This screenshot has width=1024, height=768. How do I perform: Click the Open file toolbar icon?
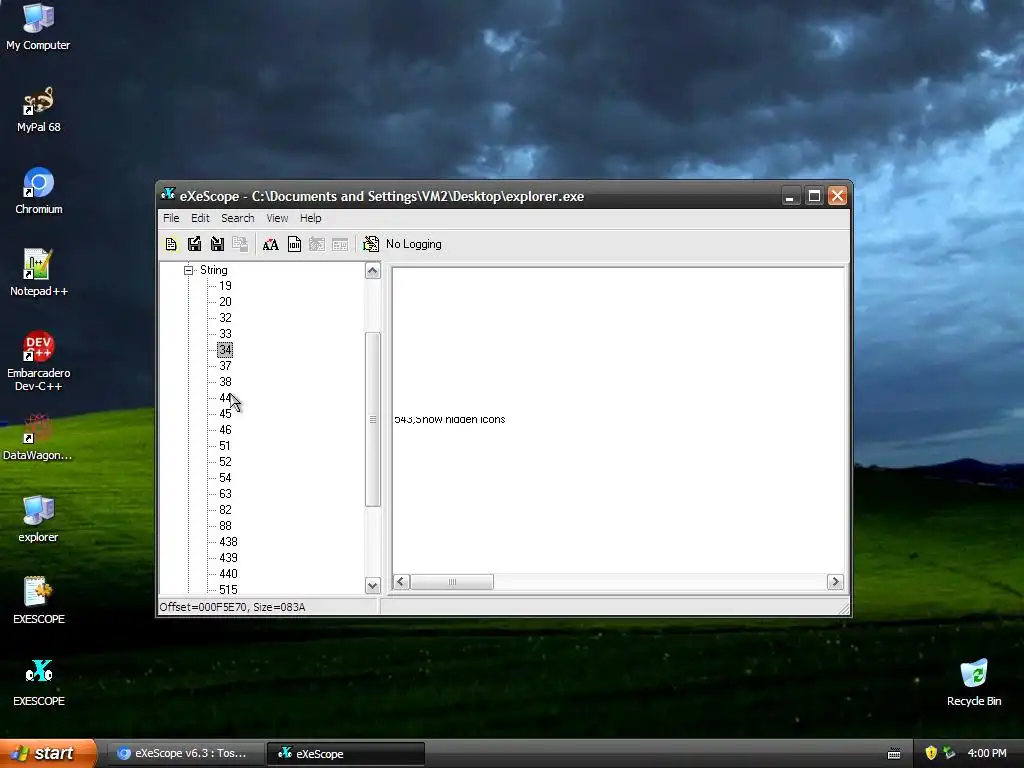[171, 244]
